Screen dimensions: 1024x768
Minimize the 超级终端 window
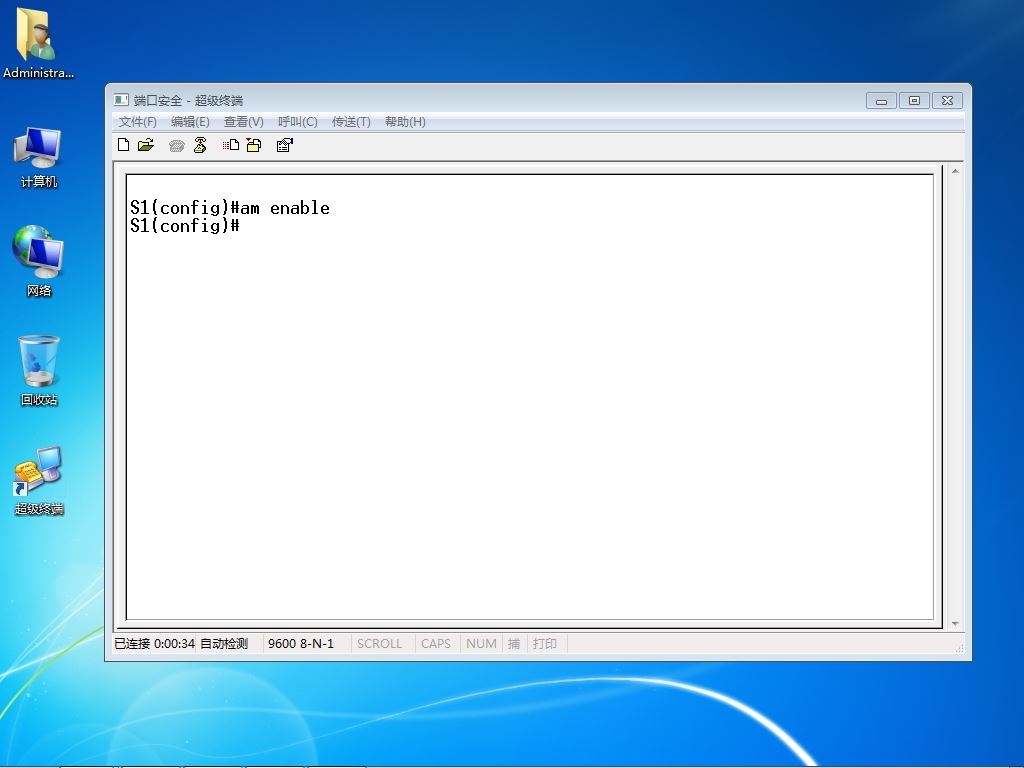pyautogui.click(x=881, y=101)
